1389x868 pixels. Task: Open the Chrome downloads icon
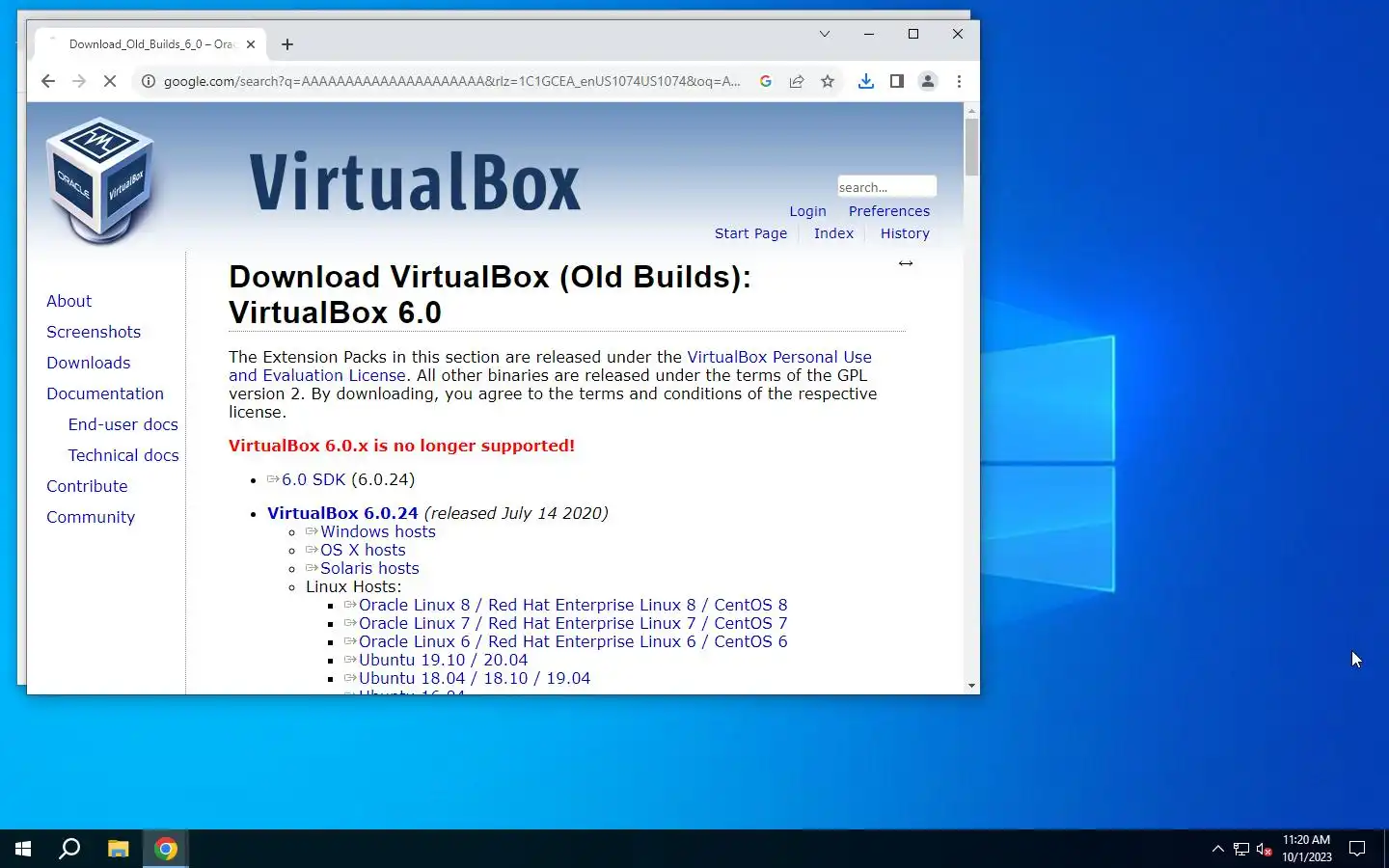coord(866,81)
